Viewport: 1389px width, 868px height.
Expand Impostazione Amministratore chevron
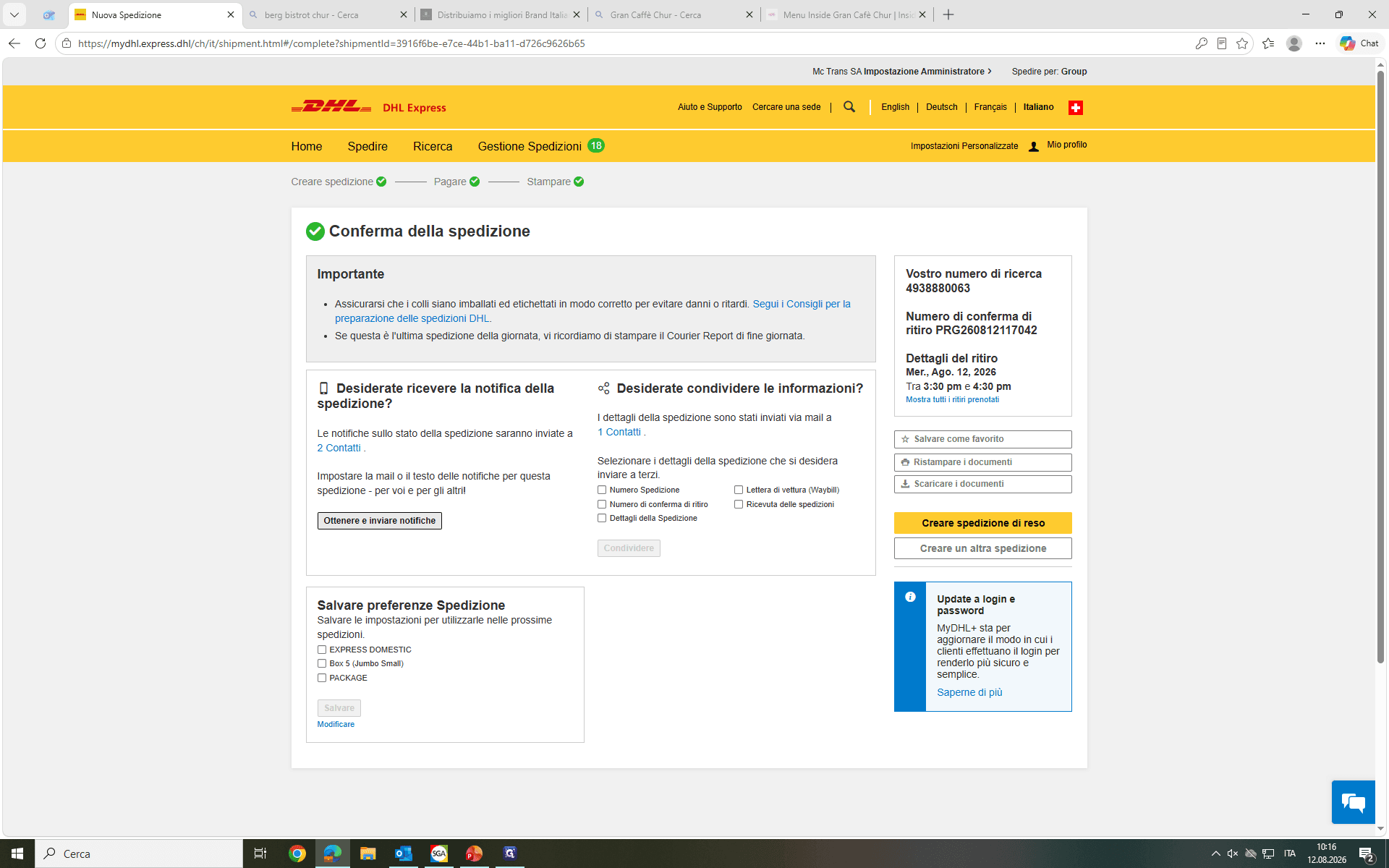[990, 72]
